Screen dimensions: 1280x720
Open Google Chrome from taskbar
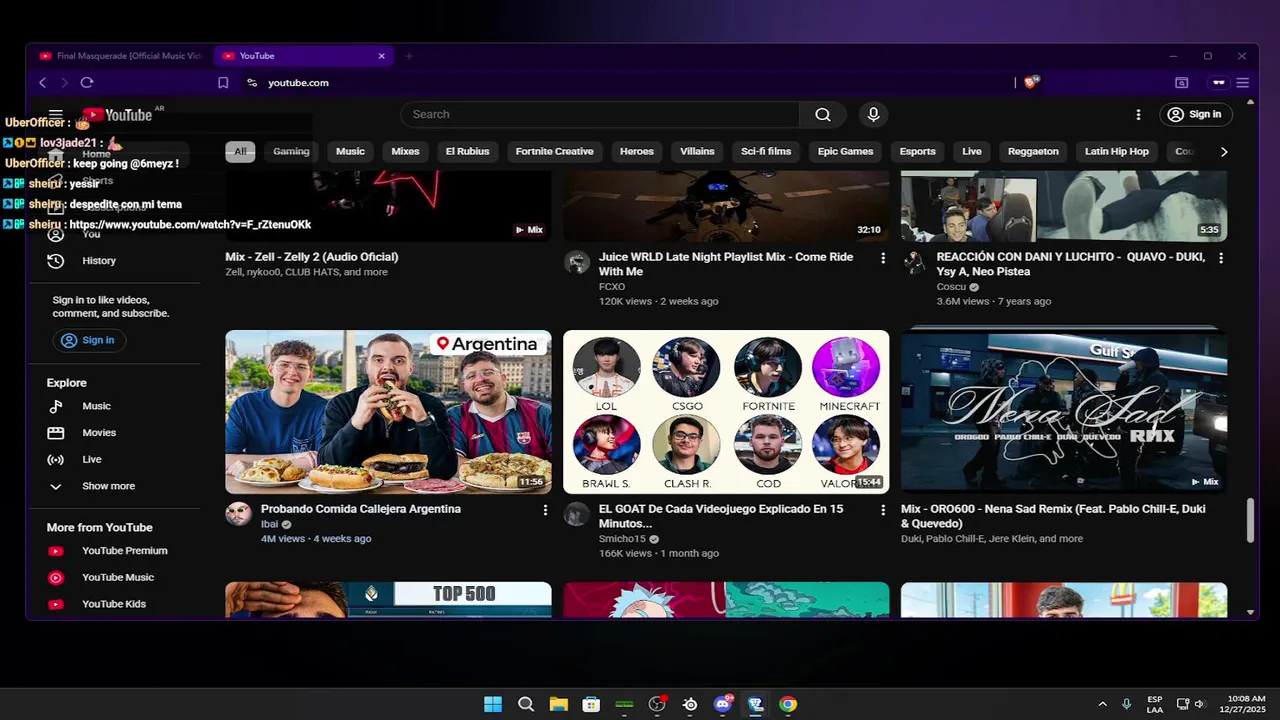pos(788,704)
